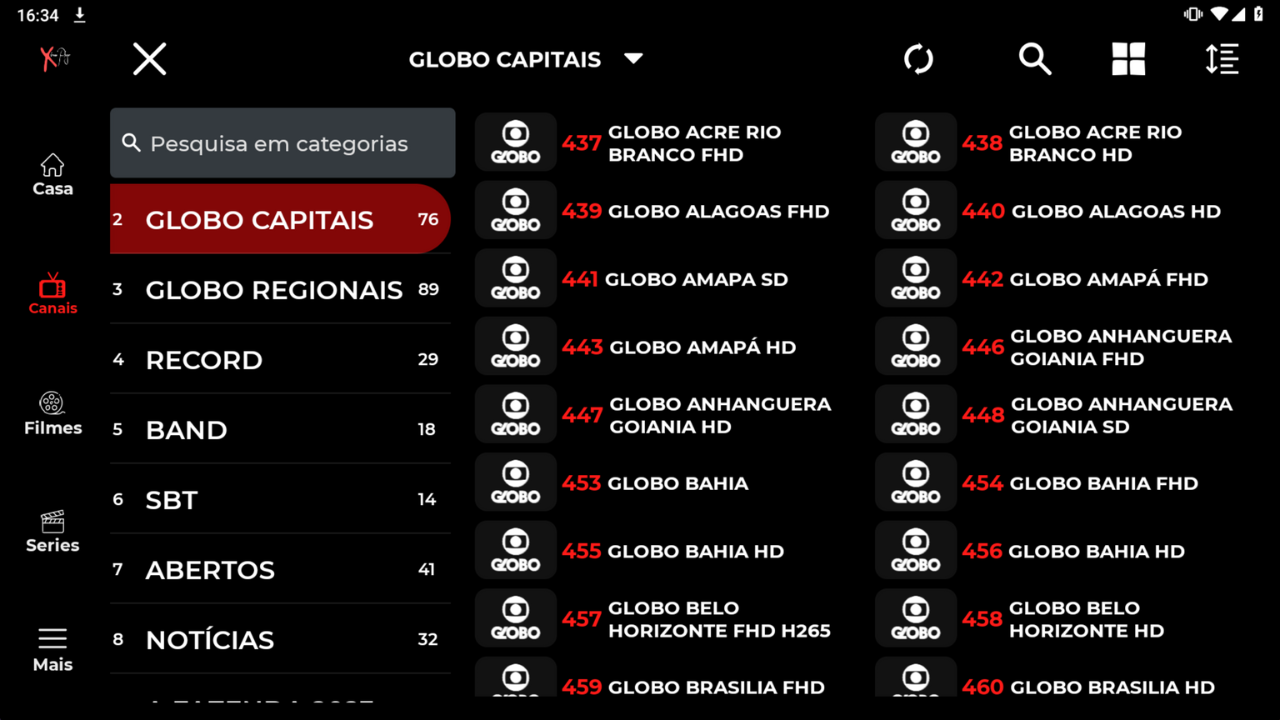The height and width of the screenshot is (720, 1280).
Task: Click the refresh channels icon
Action: [918, 60]
